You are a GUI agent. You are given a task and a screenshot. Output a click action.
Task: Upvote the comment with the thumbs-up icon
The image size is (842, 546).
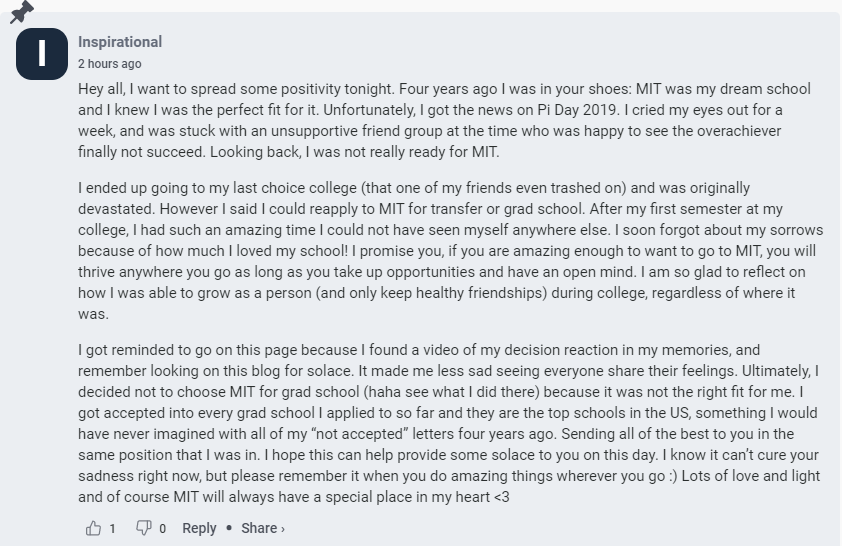[93, 528]
